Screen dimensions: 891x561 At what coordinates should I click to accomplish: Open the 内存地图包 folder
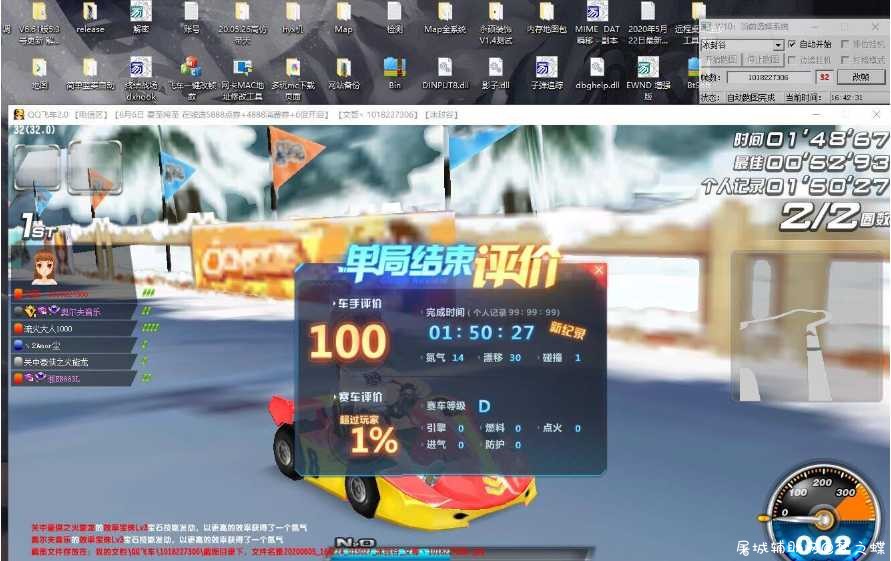click(547, 18)
